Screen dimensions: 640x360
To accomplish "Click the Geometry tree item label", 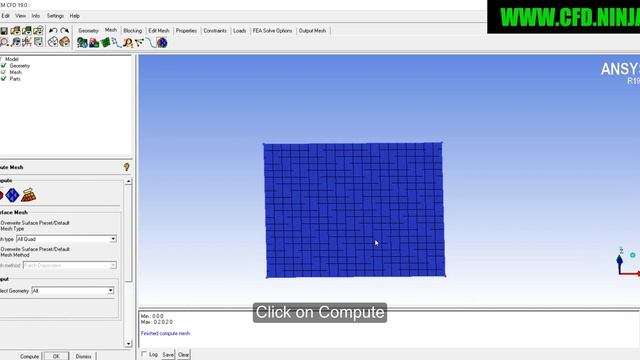I will pyautogui.click(x=20, y=66).
